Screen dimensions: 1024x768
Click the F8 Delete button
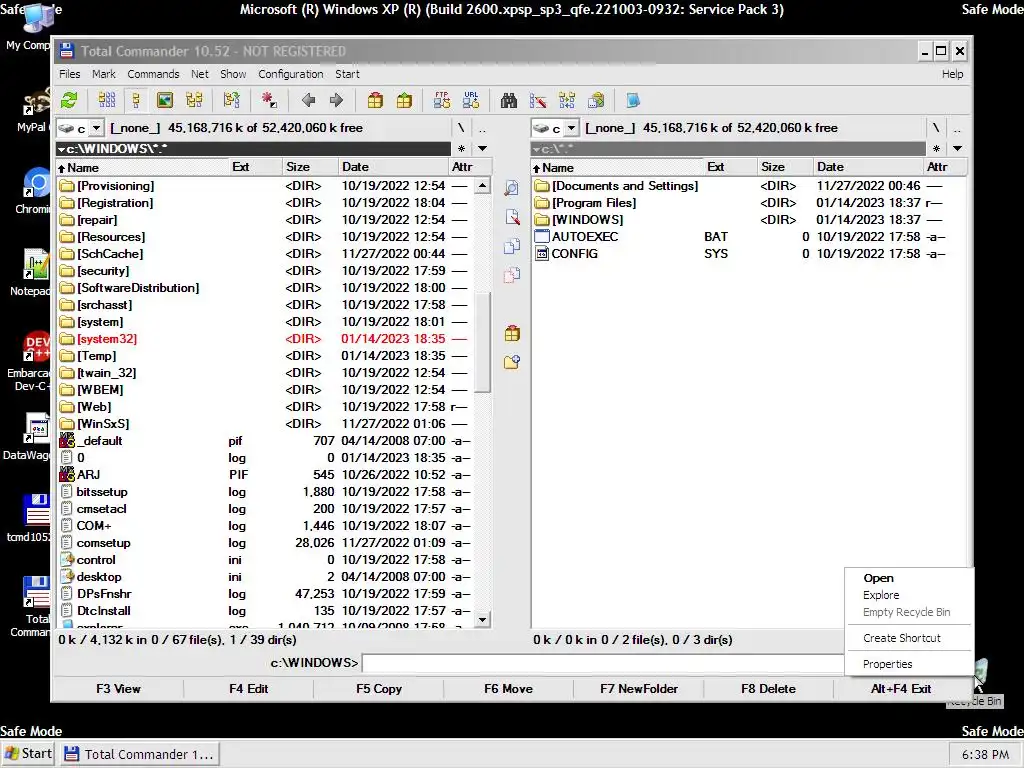coord(768,688)
